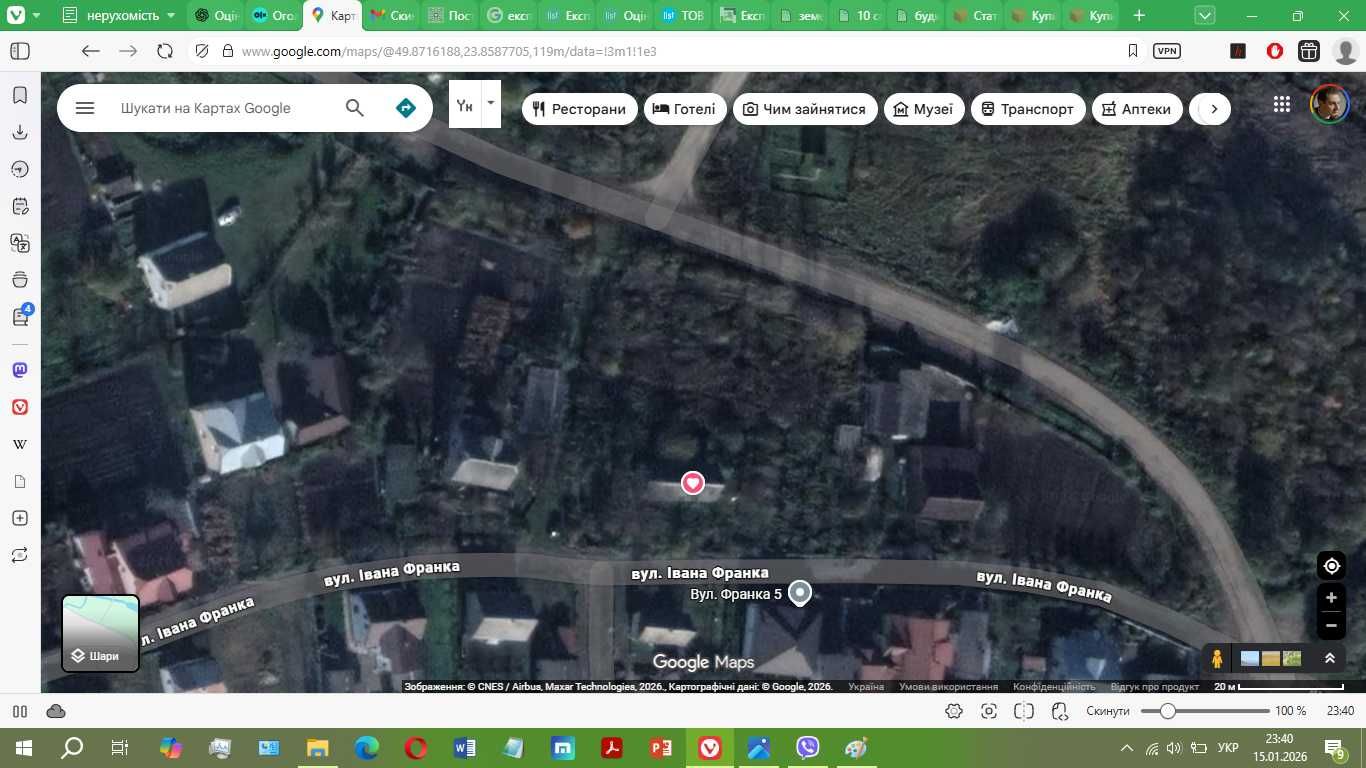This screenshot has height=768, width=1366.
Task: Center the map on my location
Action: (1331, 566)
